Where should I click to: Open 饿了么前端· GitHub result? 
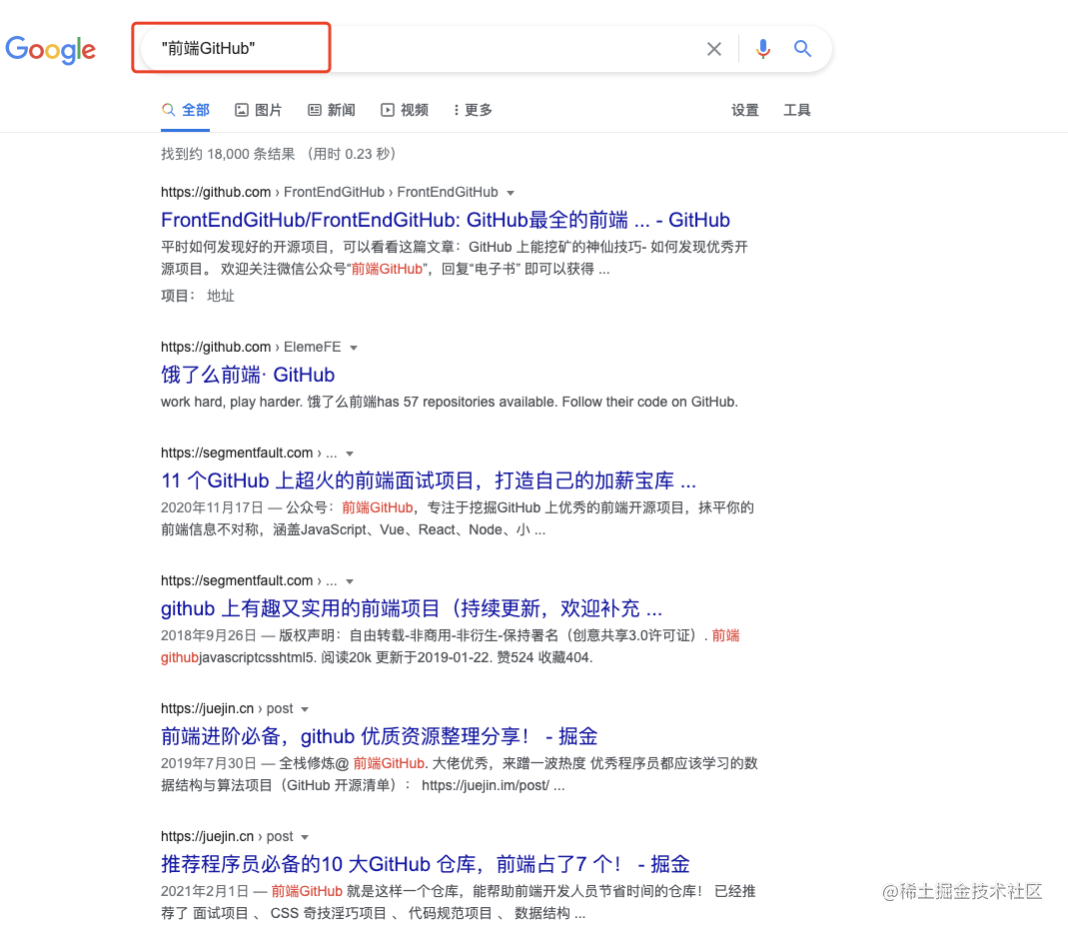tap(248, 375)
